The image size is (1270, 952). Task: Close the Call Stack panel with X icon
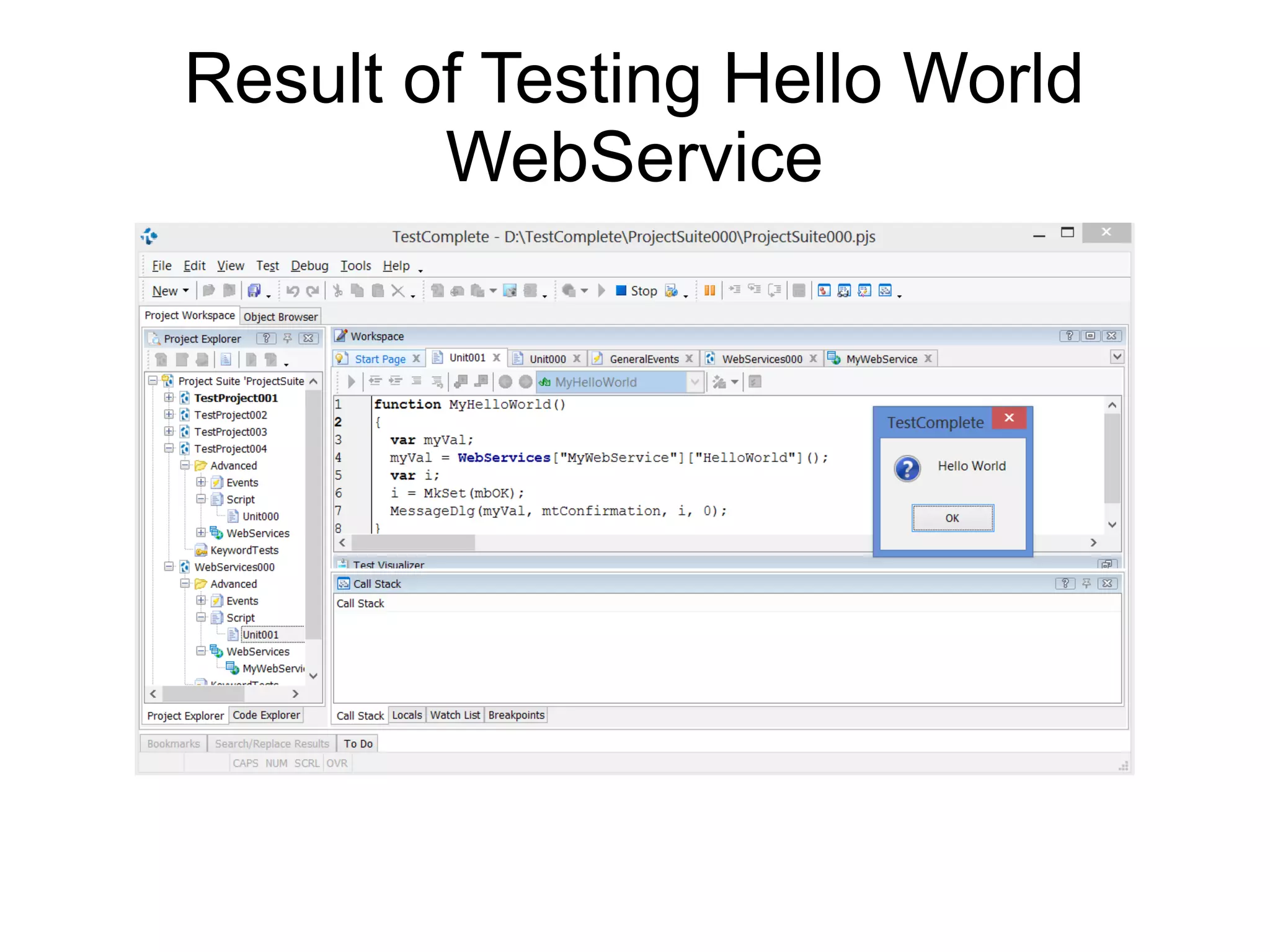click(1108, 584)
